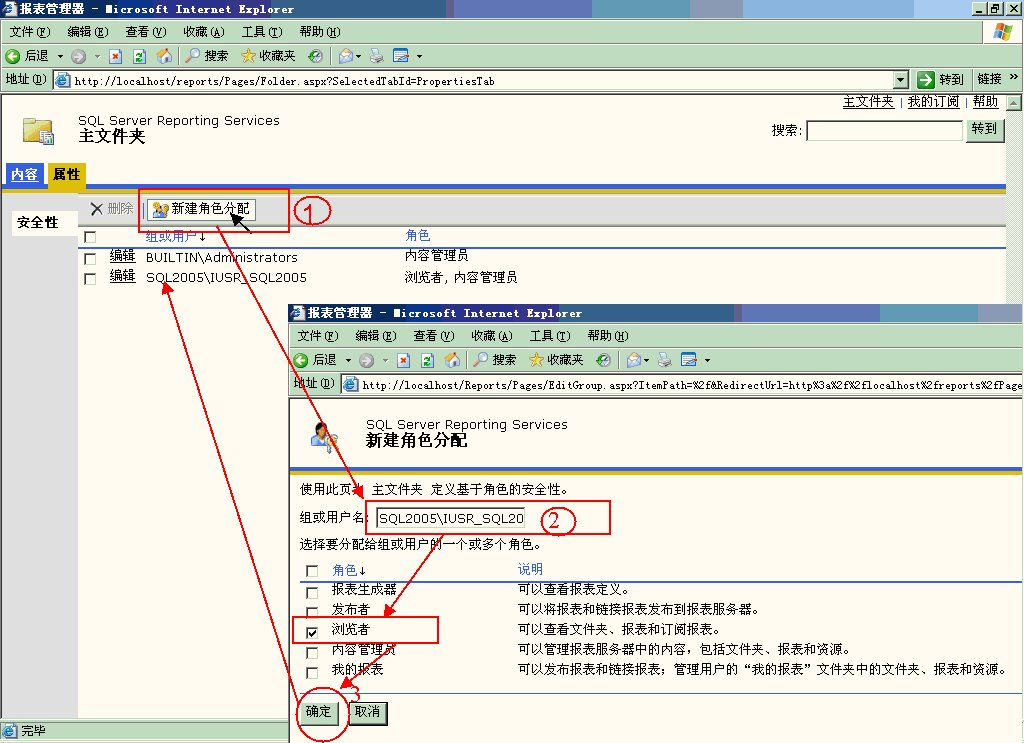
Task: Open the 工具(T) menu in main window
Action: tap(261, 32)
